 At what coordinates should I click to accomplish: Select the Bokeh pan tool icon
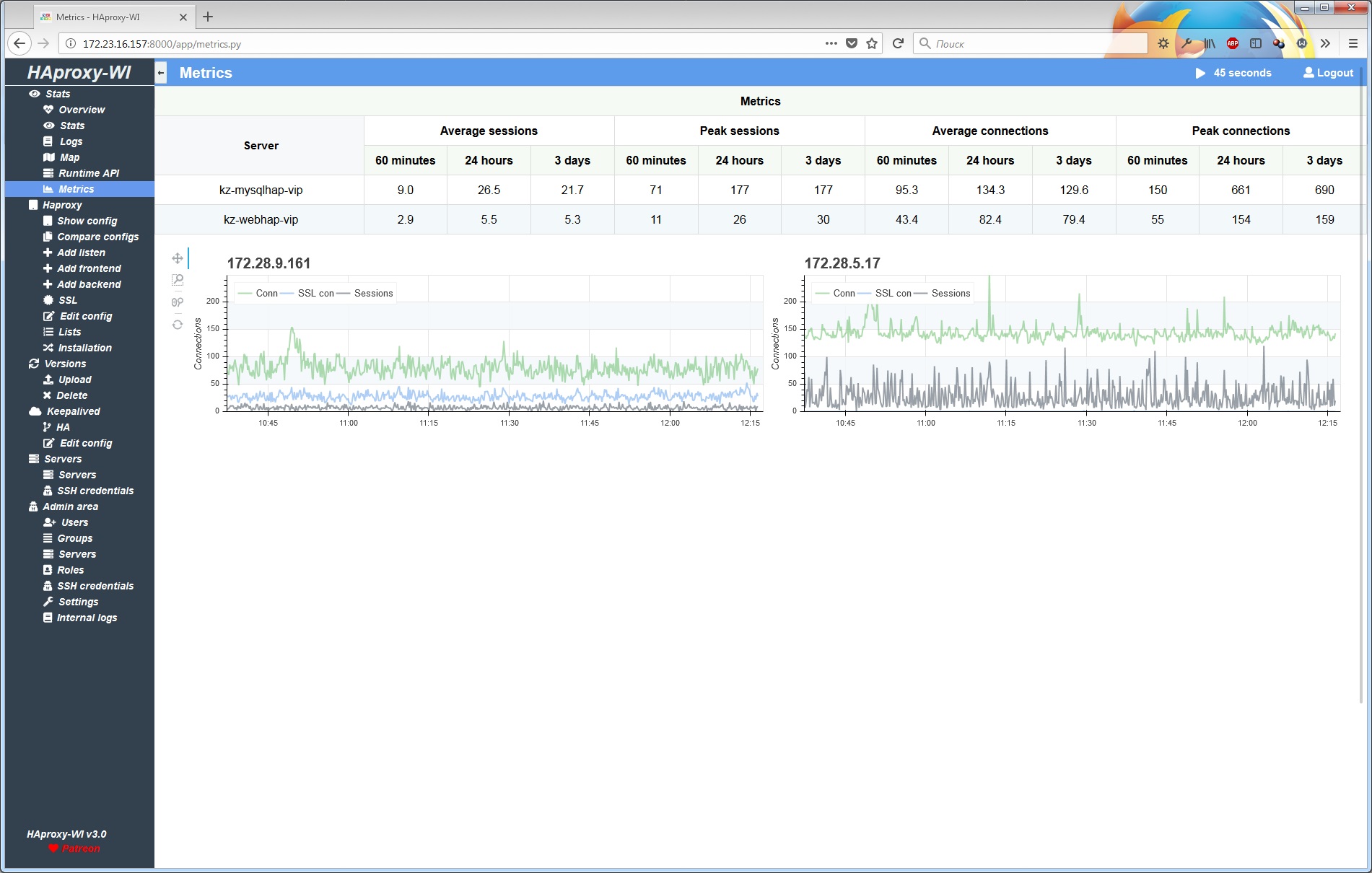coord(178,258)
